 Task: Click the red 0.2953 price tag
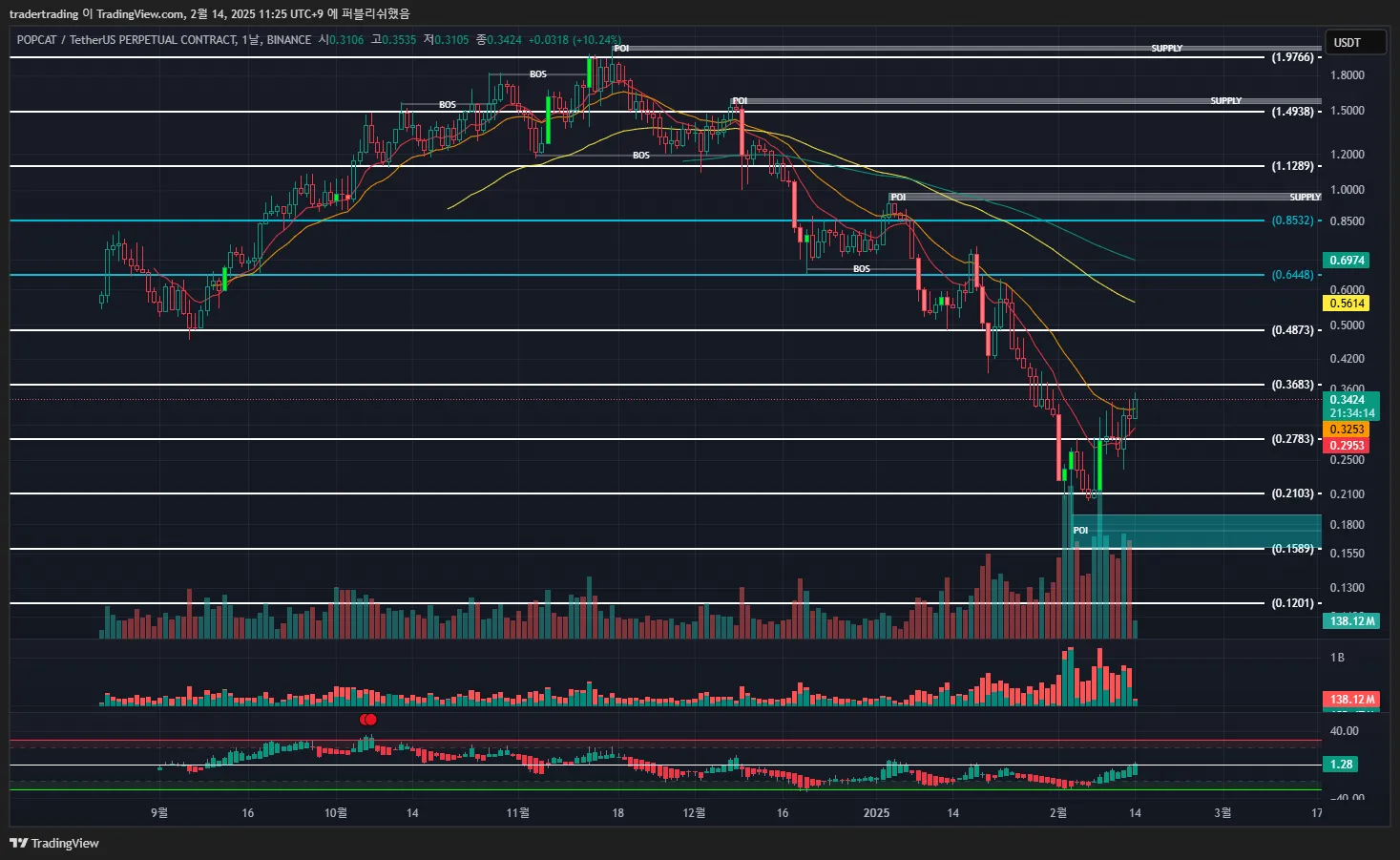pyautogui.click(x=1347, y=446)
